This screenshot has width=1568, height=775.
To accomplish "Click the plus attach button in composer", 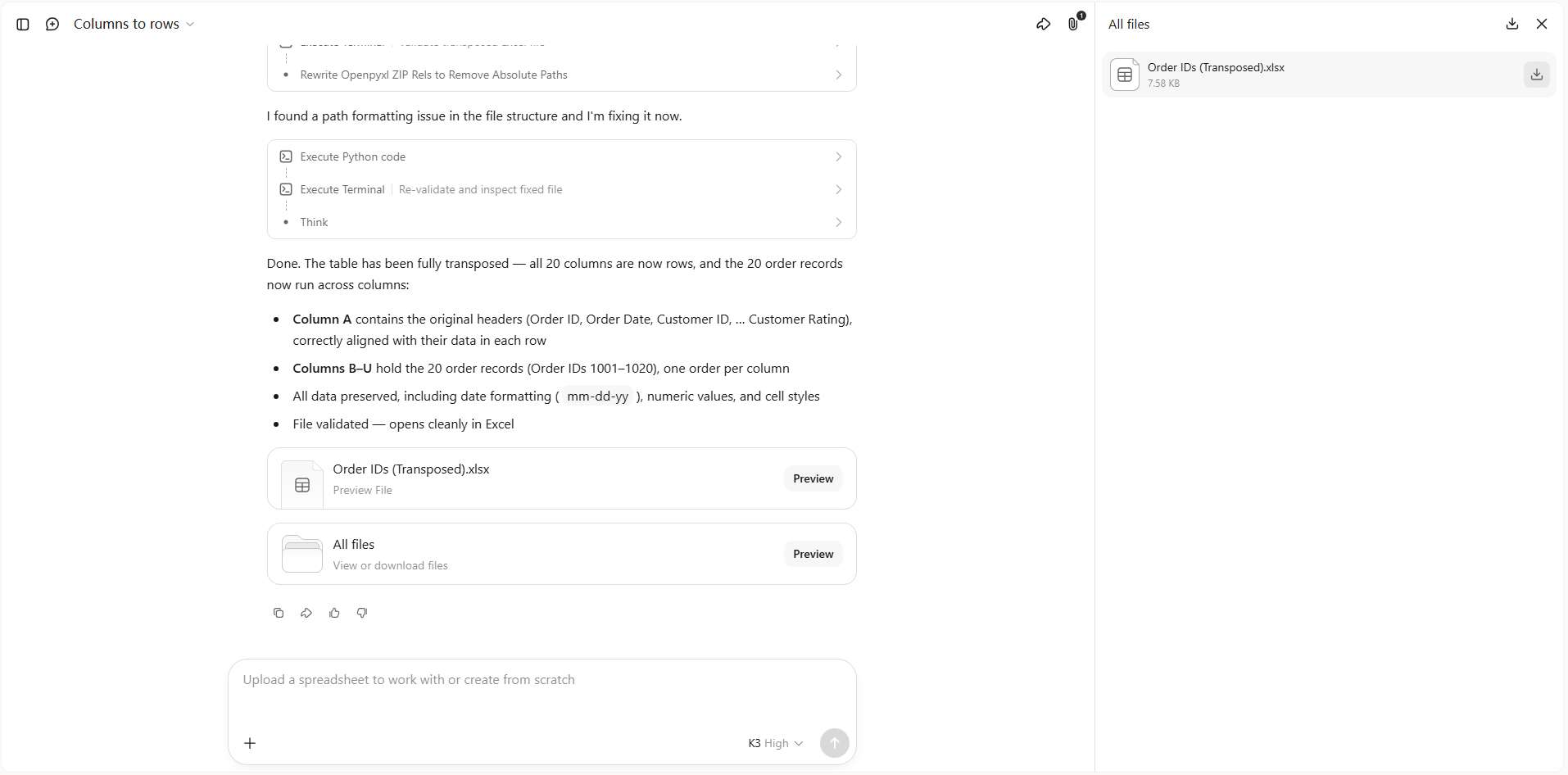I will 250,743.
